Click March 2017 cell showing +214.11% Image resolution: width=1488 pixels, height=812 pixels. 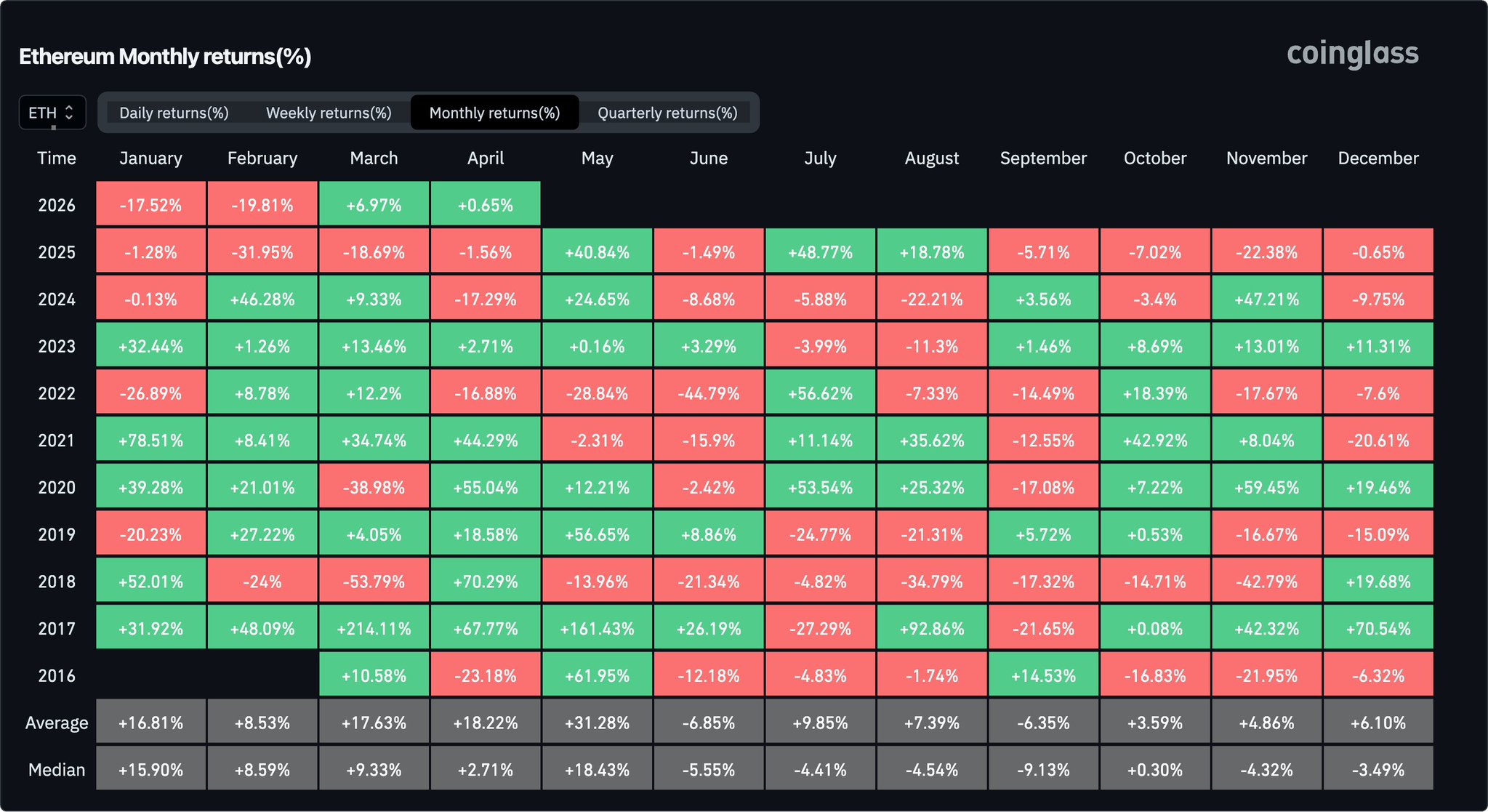(x=374, y=628)
